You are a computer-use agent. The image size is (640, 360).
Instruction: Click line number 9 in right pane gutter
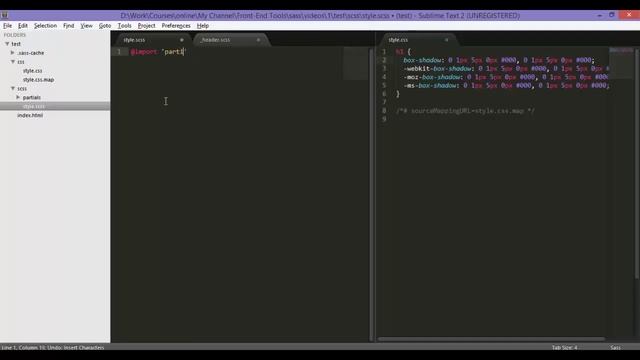click(384, 119)
